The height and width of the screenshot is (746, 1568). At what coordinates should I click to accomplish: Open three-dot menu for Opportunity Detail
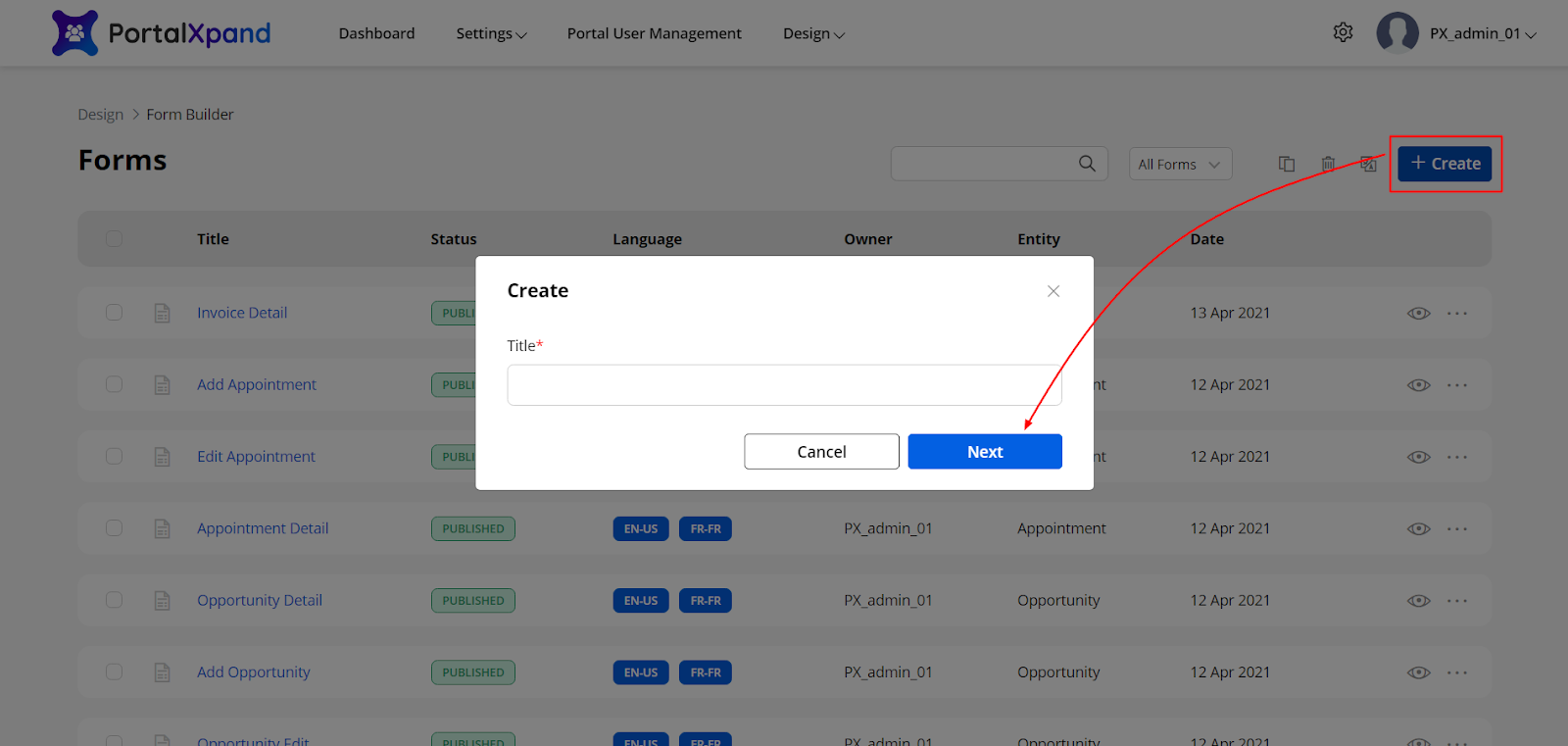click(x=1457, y=601)
